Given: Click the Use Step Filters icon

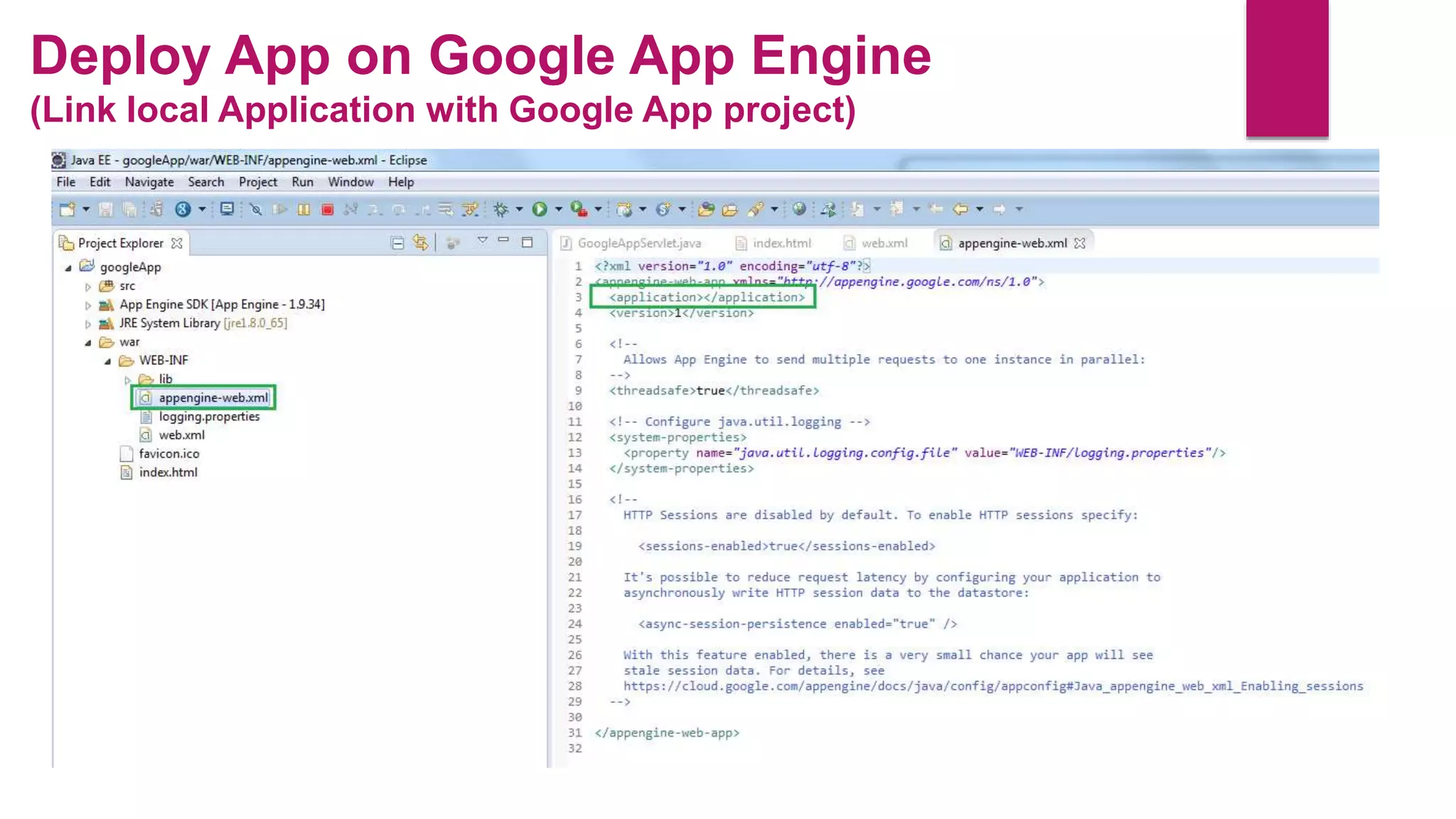Looking at the screenshot, I should coord(470,209).
